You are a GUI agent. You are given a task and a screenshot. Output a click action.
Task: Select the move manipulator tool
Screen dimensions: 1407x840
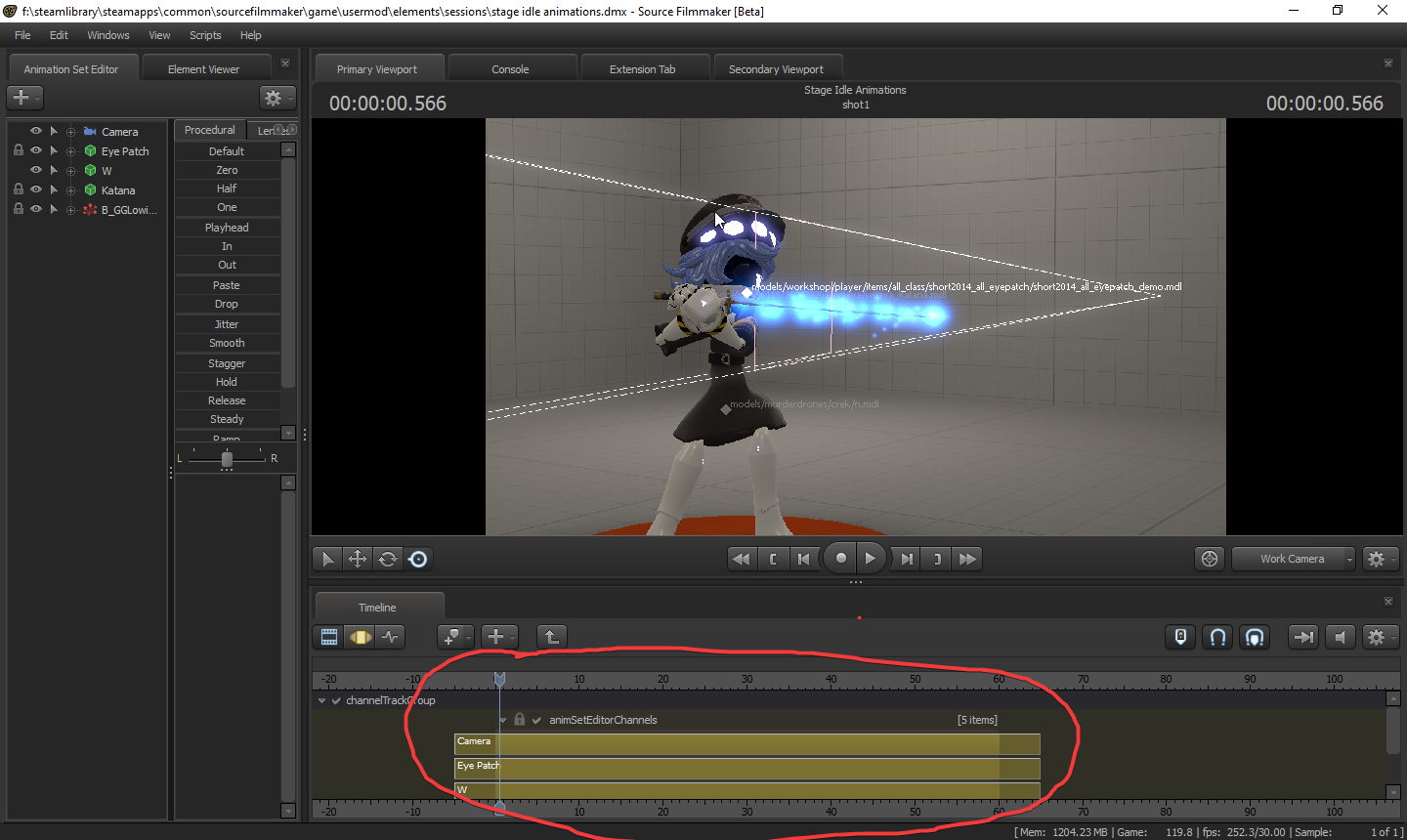[x=358, y=559]
